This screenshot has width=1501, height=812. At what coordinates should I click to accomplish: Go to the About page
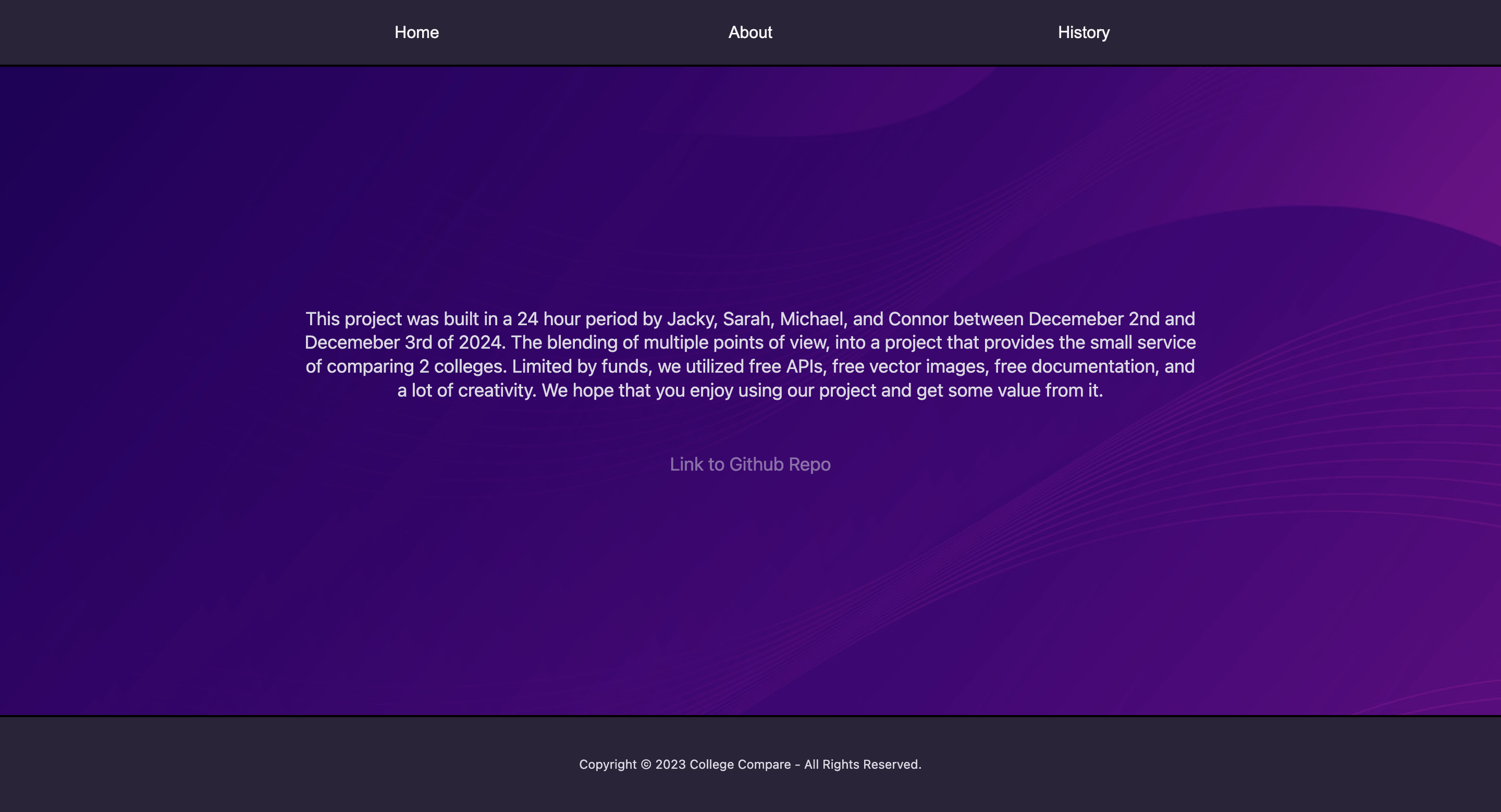[750, 33]
